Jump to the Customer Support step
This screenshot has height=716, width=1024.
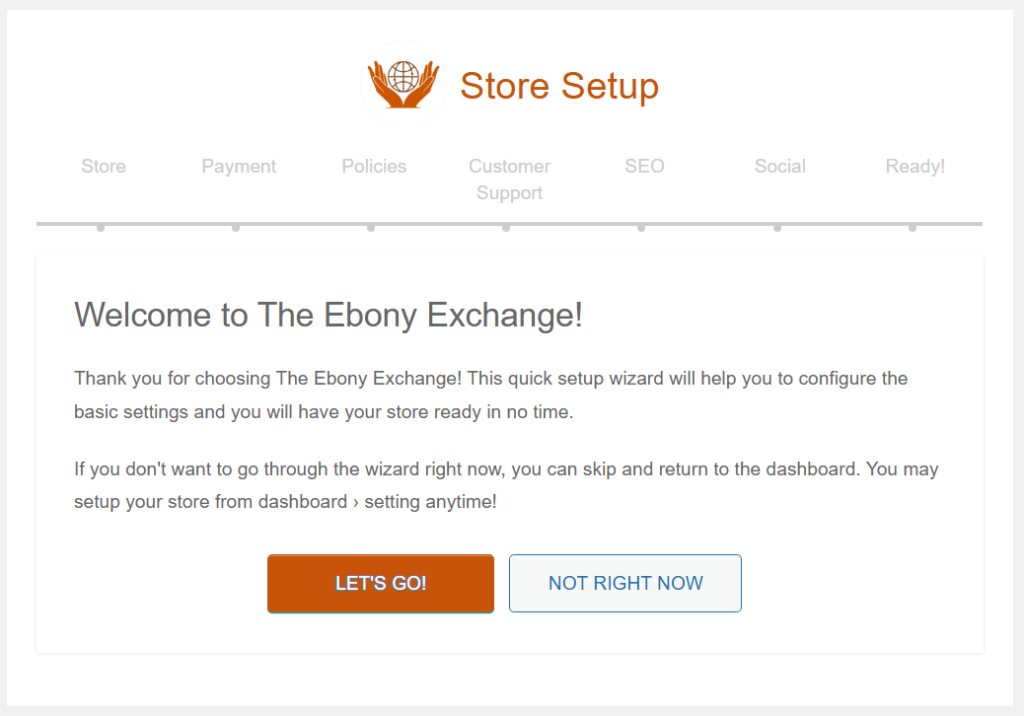point(509,179)
